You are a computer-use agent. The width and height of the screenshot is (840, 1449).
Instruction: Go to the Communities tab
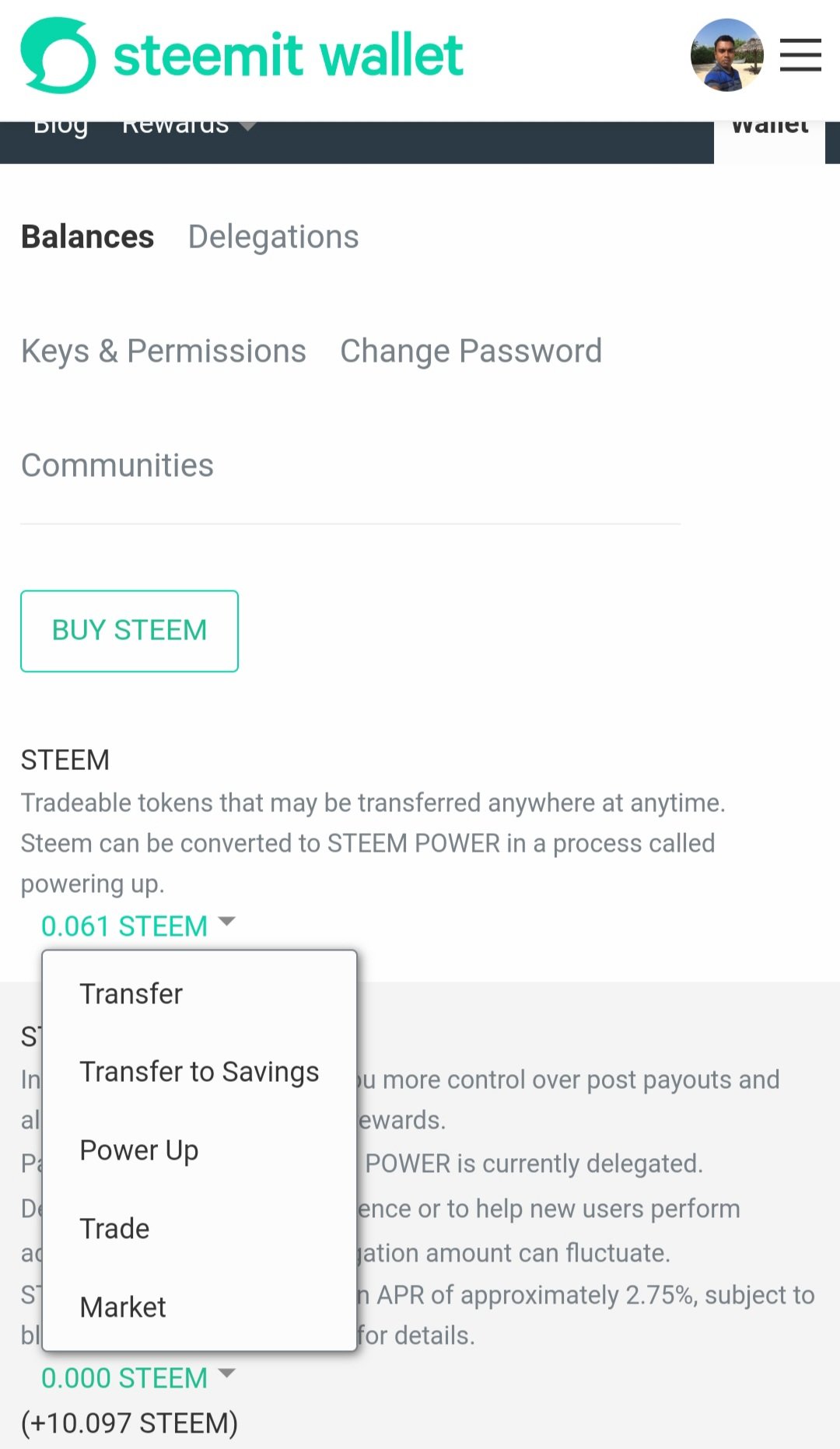click(x=117, y=465)
